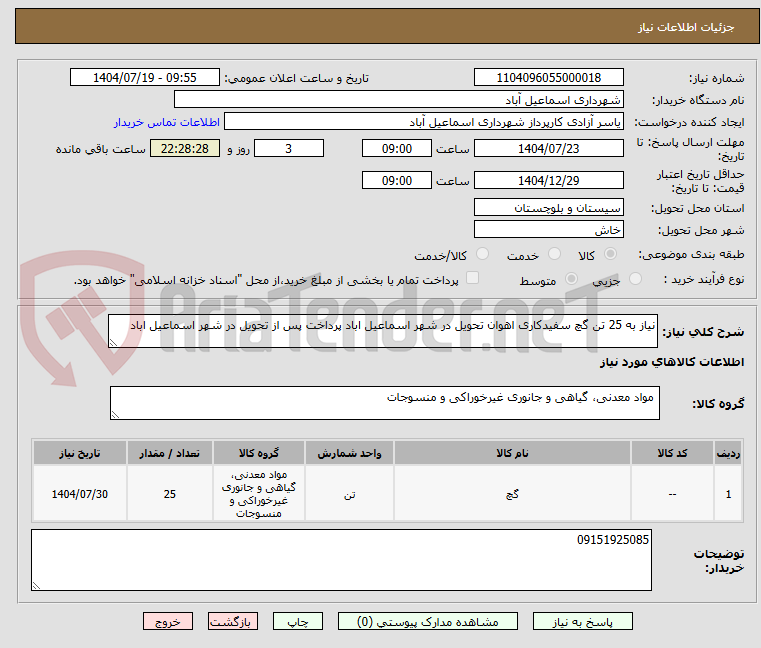Viewport: 761px width, 648px height.
Task: Click the گروه کالا table column header
Action: coord(259,453)
